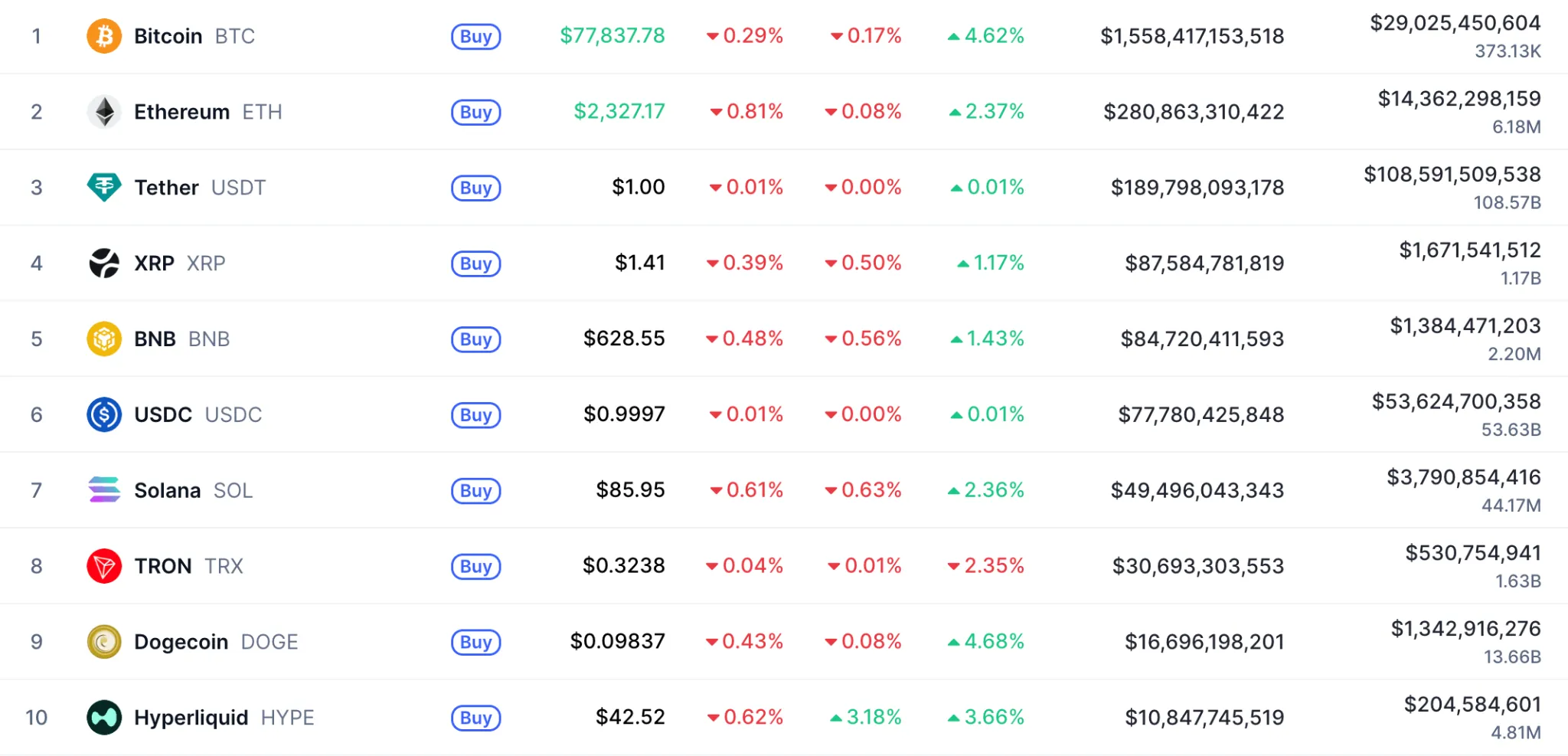Click the Buy button for Hyperliquid
Image resolution: width=1568 pixels, height=756 pixels.
pyautogui.click(x=475, y=718)
